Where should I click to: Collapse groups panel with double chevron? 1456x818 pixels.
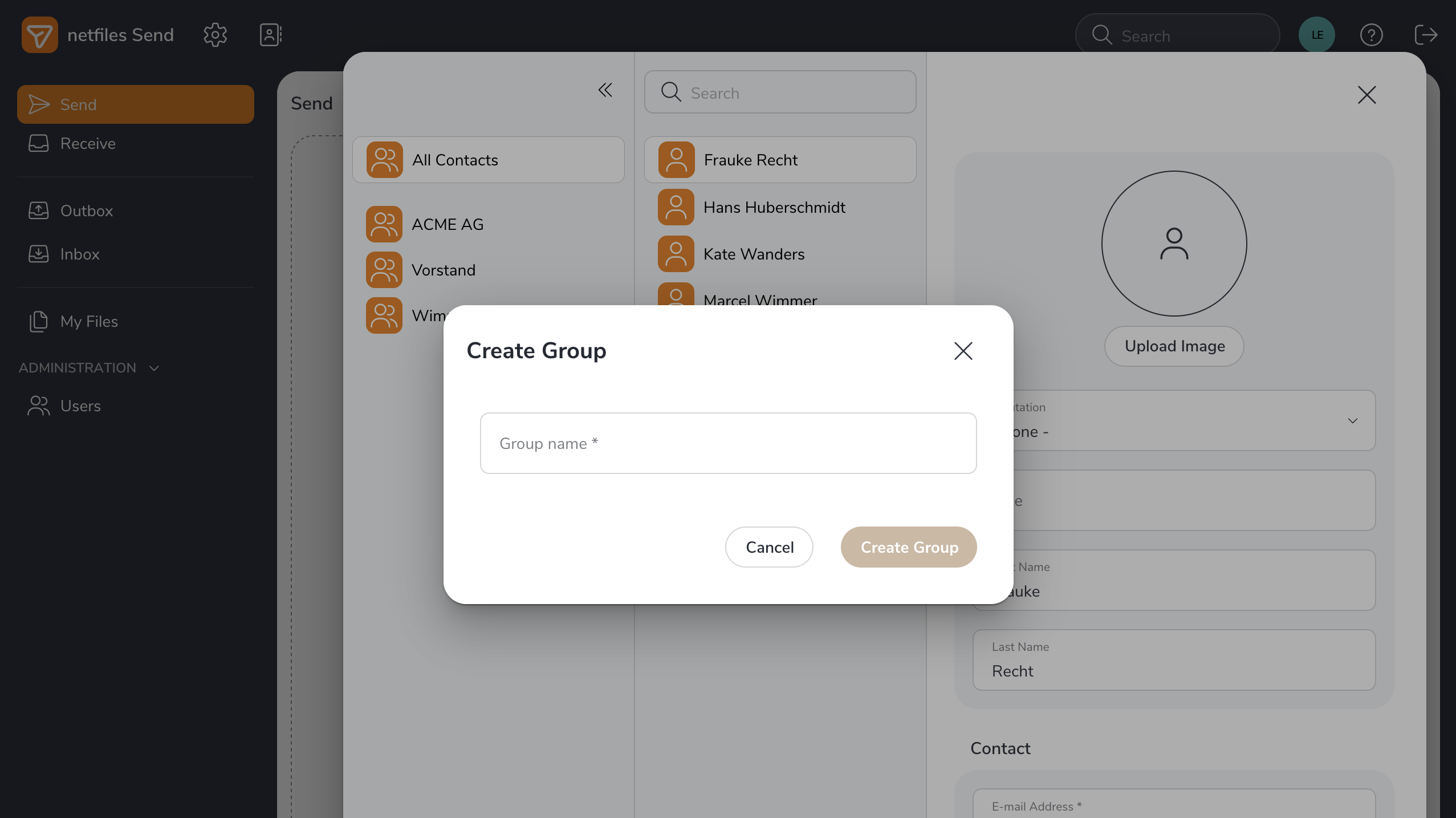tap(605, 90)
